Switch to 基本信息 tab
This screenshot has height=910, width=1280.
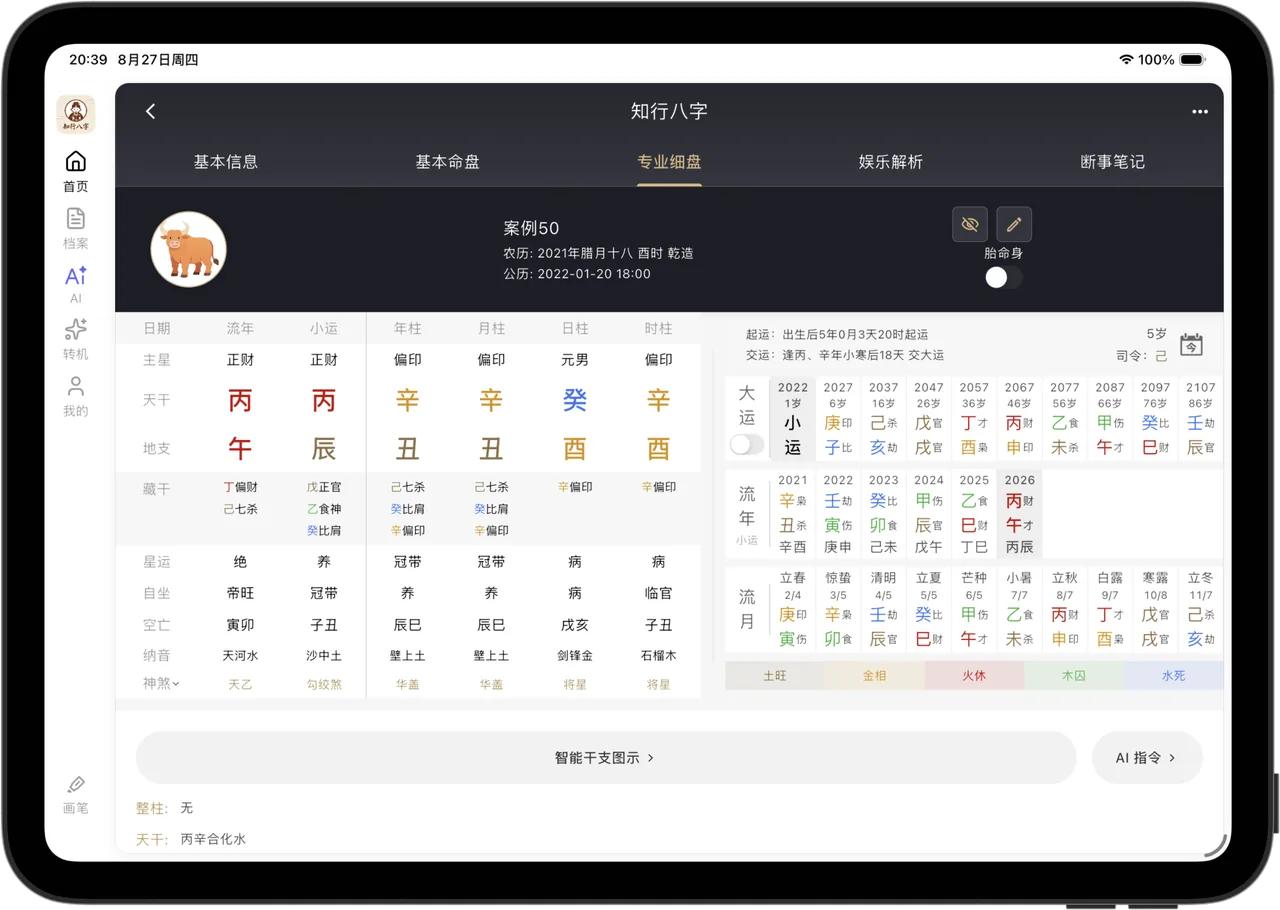[x=226, y=162]
